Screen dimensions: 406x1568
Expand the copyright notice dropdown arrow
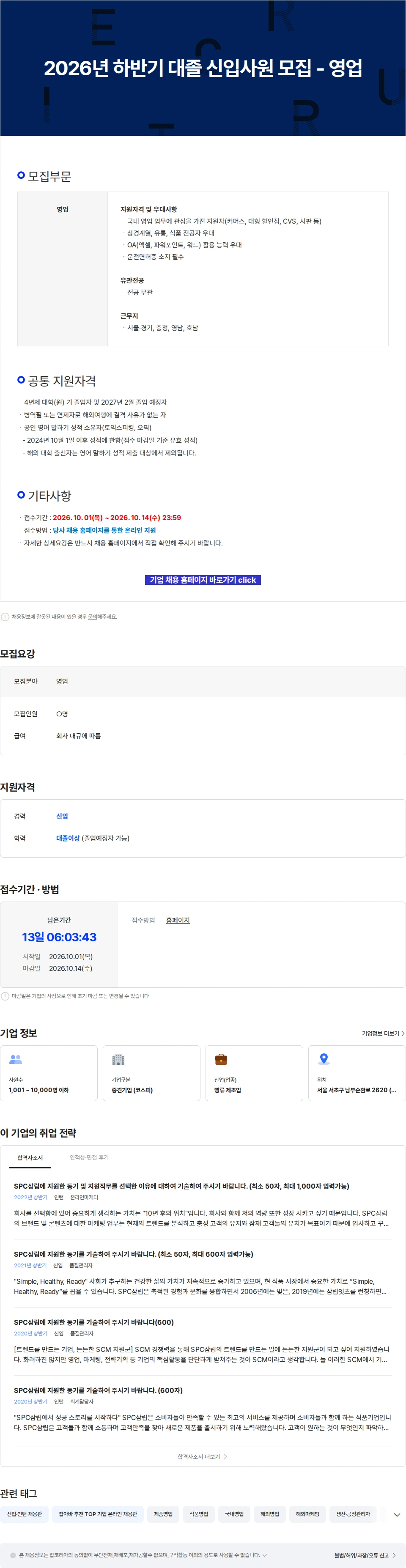(265, 1555)
